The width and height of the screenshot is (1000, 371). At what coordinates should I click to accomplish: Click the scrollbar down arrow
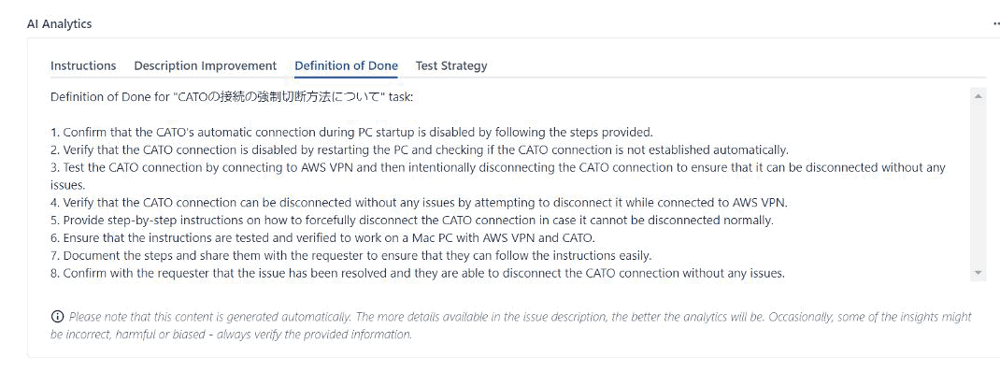click(x=978, y=273)
